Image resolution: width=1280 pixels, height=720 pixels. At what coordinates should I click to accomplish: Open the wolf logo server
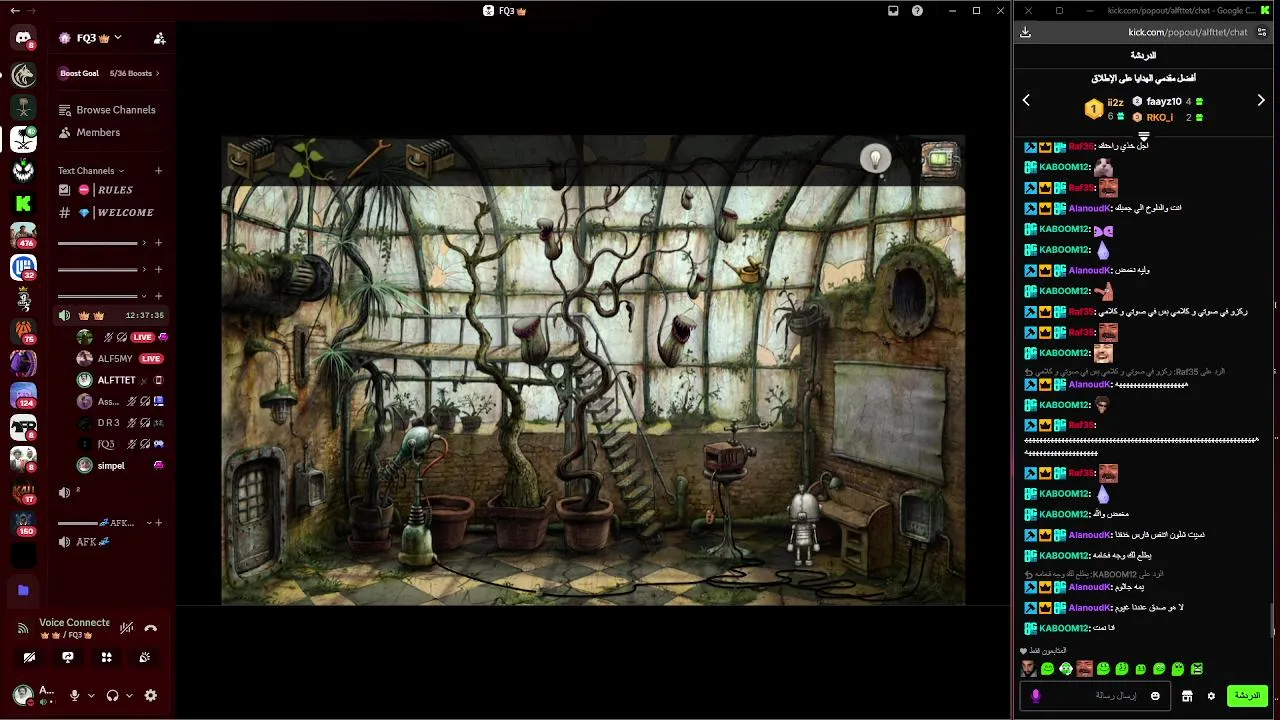tap(23, 75)
